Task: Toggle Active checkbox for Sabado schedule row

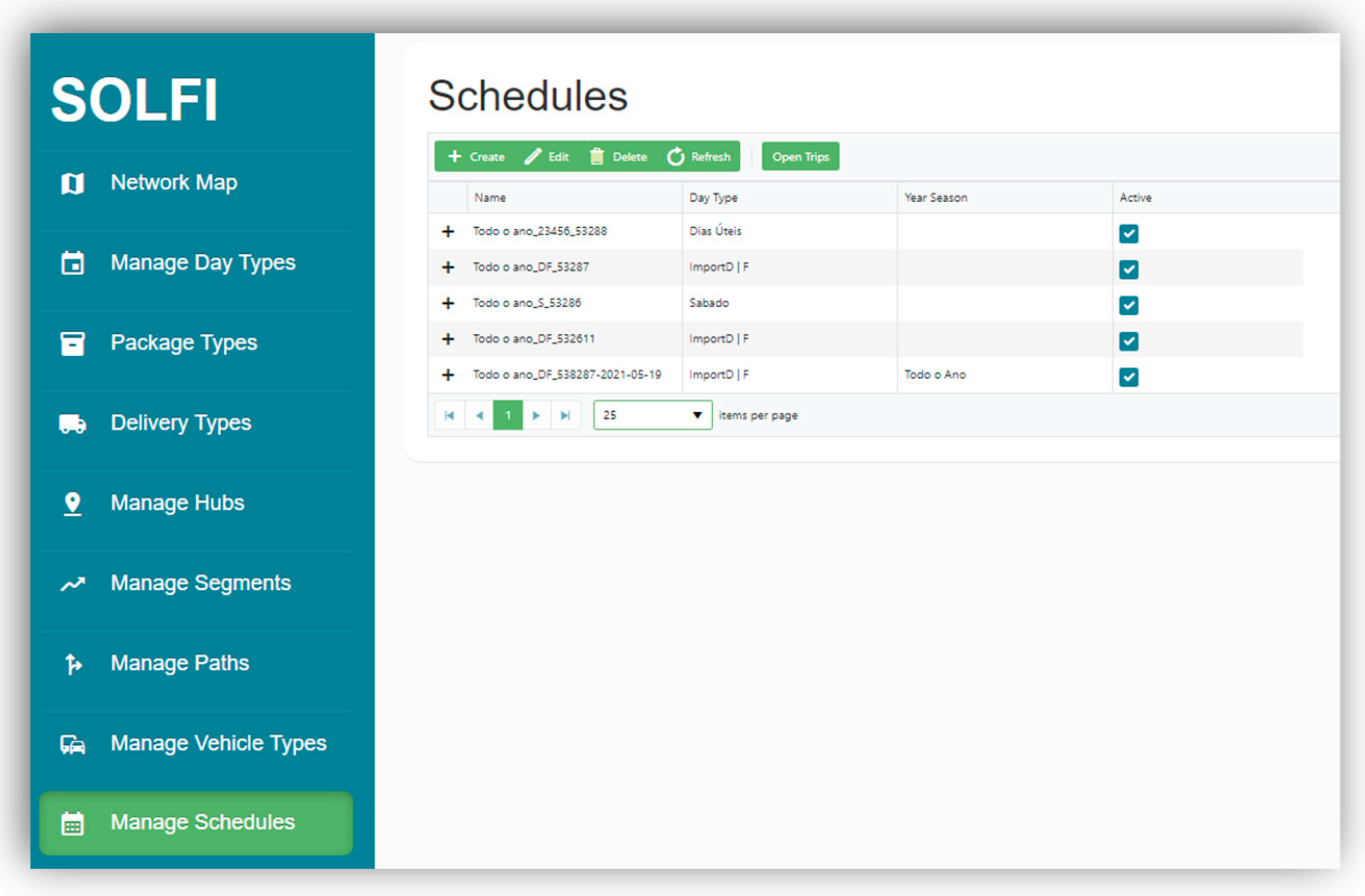Action: point(1128,305)
